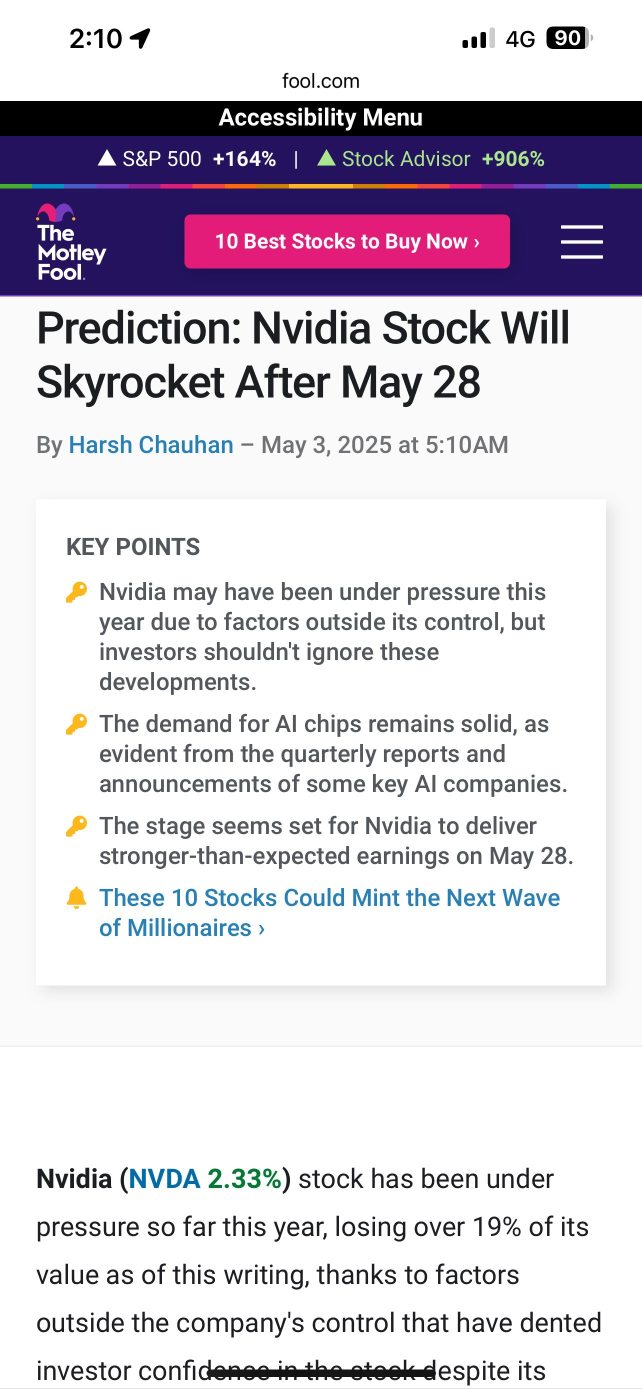Viewport: 642px width, 1389px height.
Task: Open These 10 Stocks Could Mint Millionaires link
Action: [329, 913]
